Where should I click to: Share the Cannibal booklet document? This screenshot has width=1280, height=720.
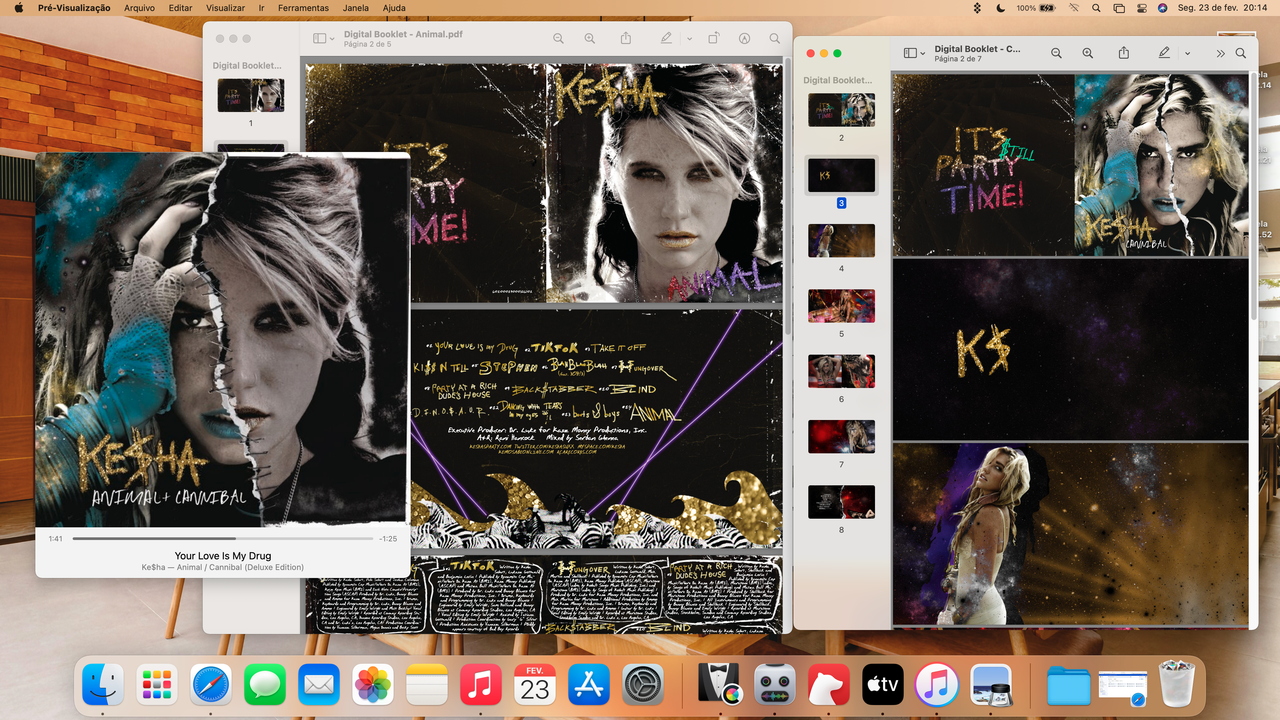(1124, 53)
